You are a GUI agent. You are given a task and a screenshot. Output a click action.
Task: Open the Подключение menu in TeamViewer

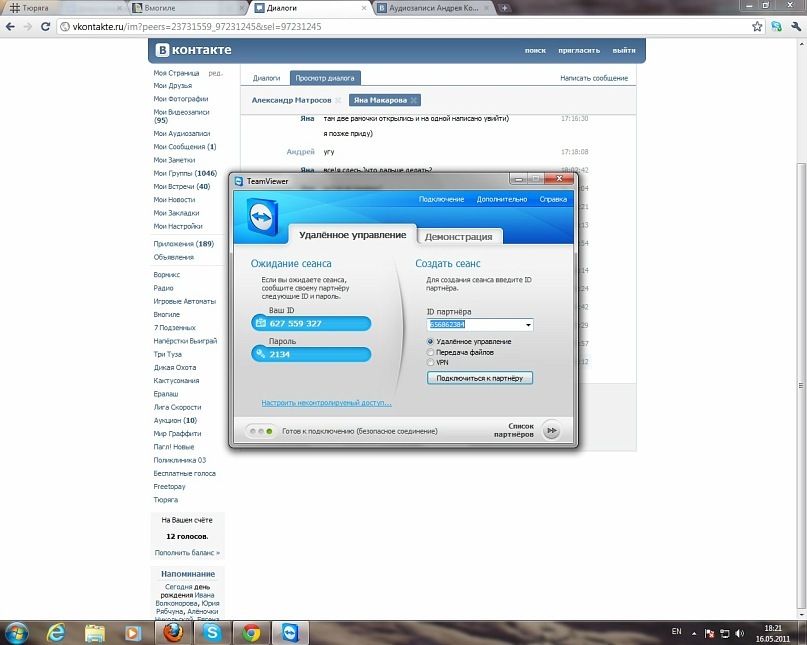pos(441,199)
